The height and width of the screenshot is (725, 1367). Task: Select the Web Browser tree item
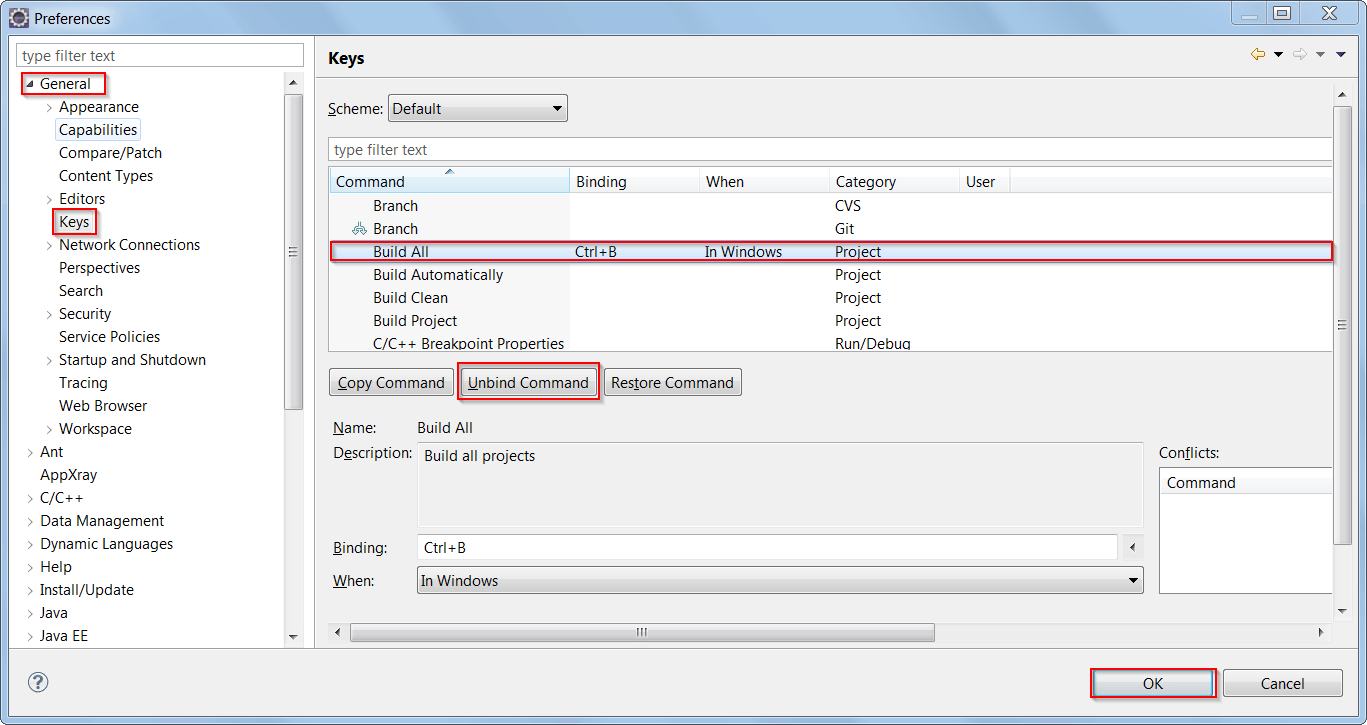(x=103, y=406)
